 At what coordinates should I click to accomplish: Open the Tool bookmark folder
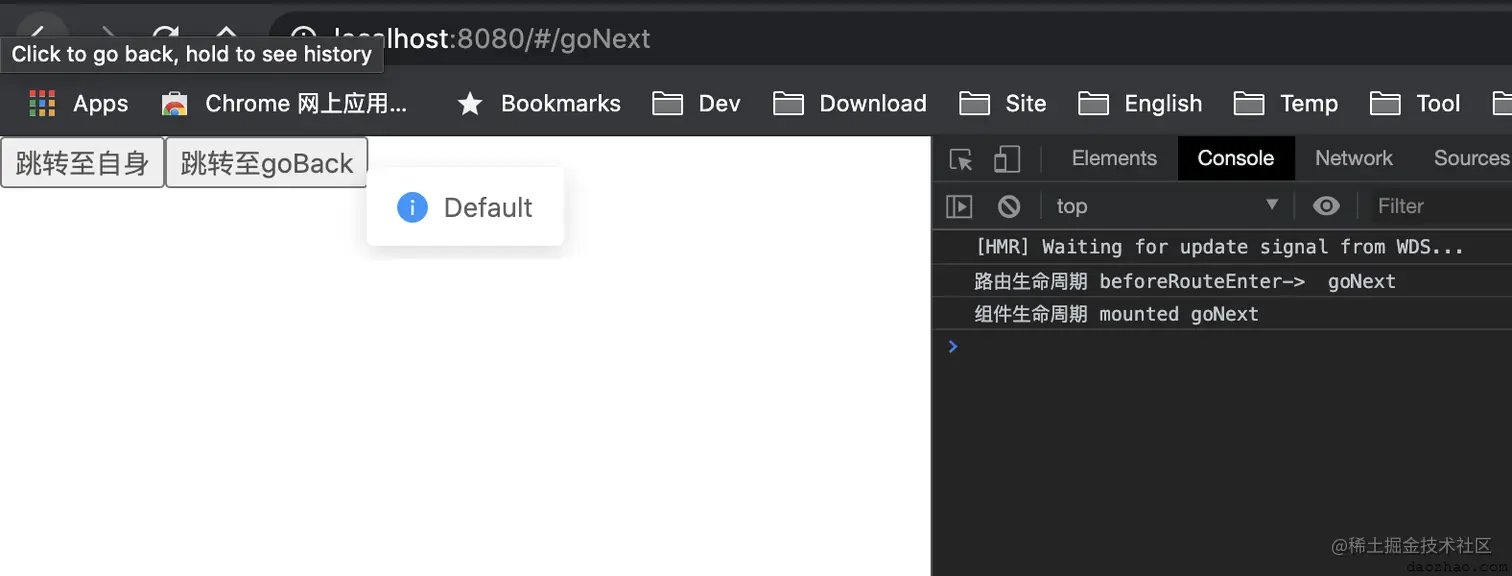[1415, 104]
